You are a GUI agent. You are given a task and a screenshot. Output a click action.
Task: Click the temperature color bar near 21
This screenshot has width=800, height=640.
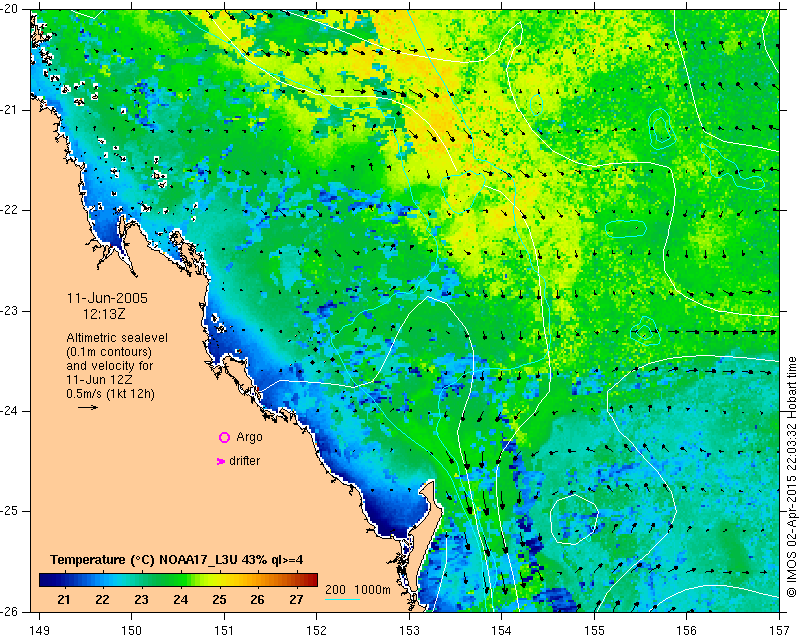[64, 579]
